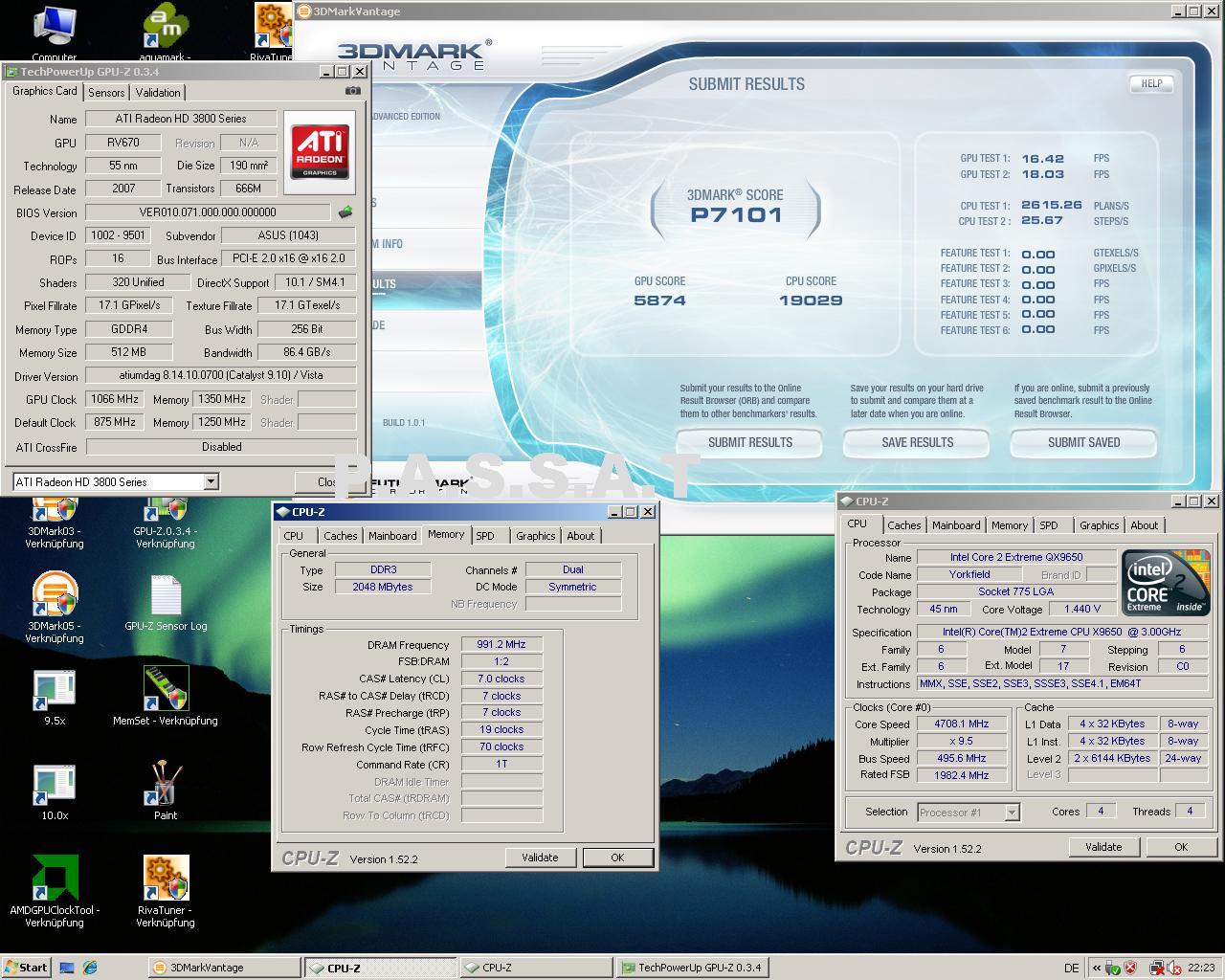Viewport: 1225px width, 980px height.
Task: Click OK in right CPU-Z window
Action: pyautogui.click(x=1181, y=847)
